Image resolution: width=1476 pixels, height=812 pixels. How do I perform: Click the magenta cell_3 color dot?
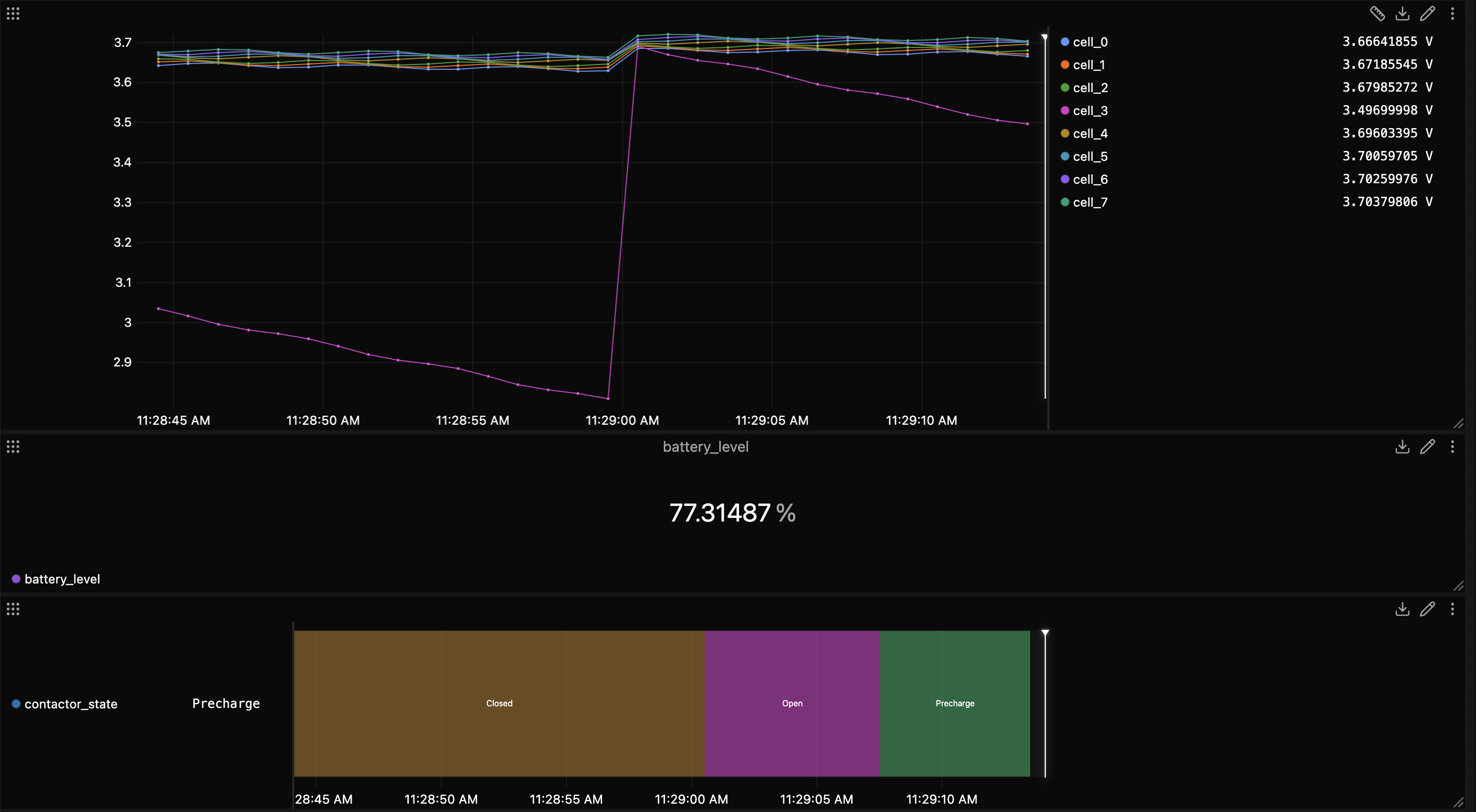(1065, 110)
